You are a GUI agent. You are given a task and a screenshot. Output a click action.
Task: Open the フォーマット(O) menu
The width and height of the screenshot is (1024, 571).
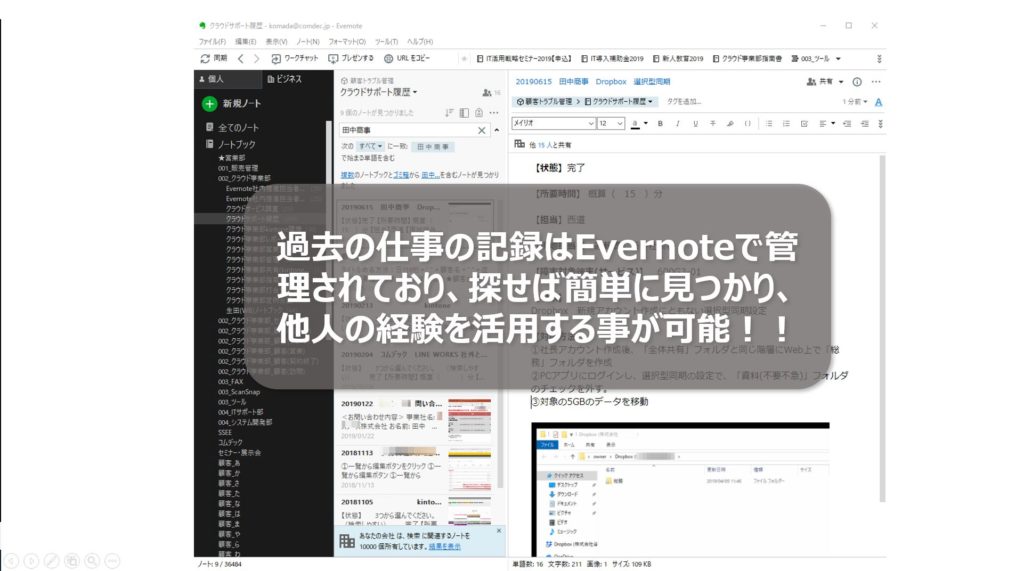click(x=347, y=41)
